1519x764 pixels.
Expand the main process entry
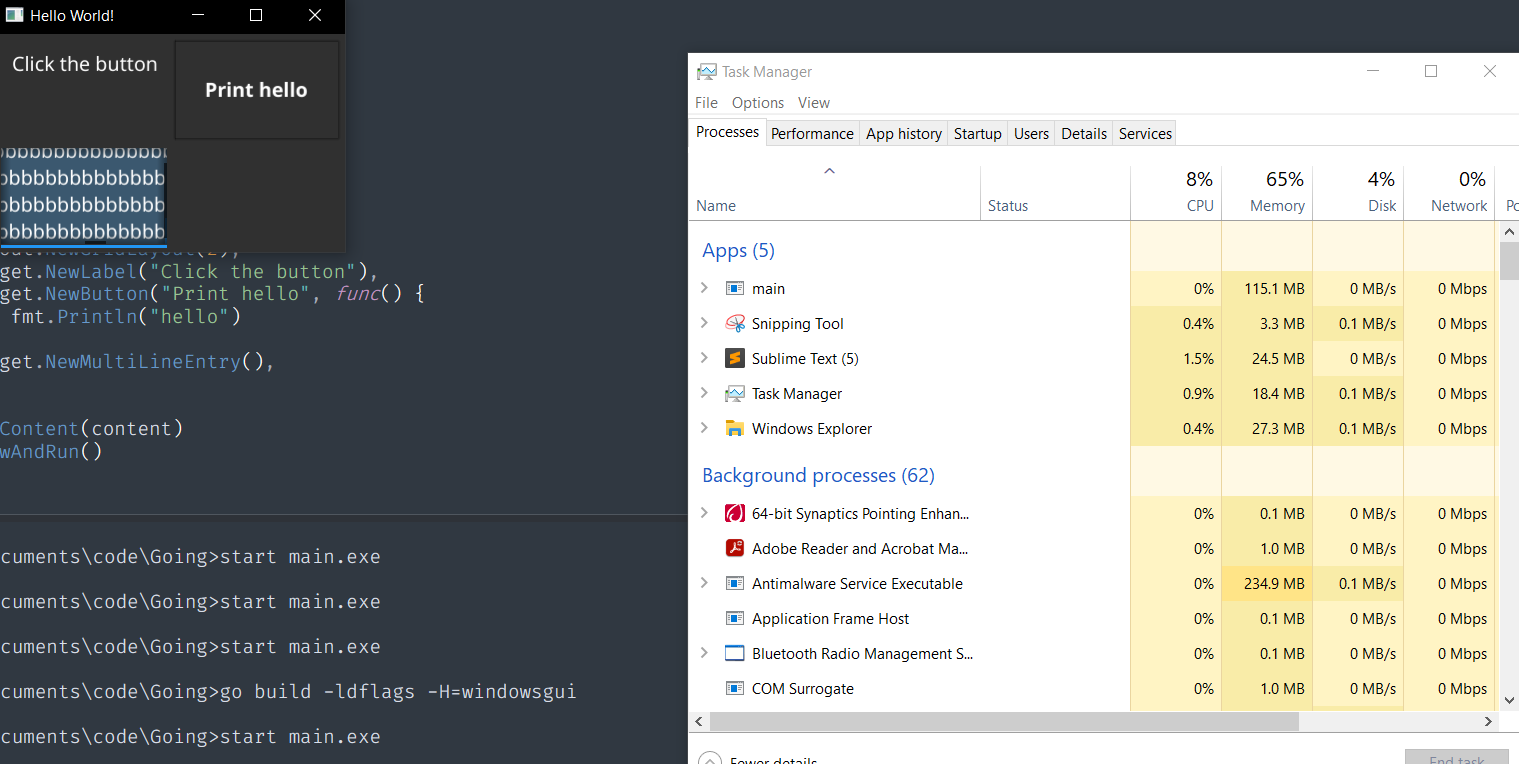(x=705, y=288)
